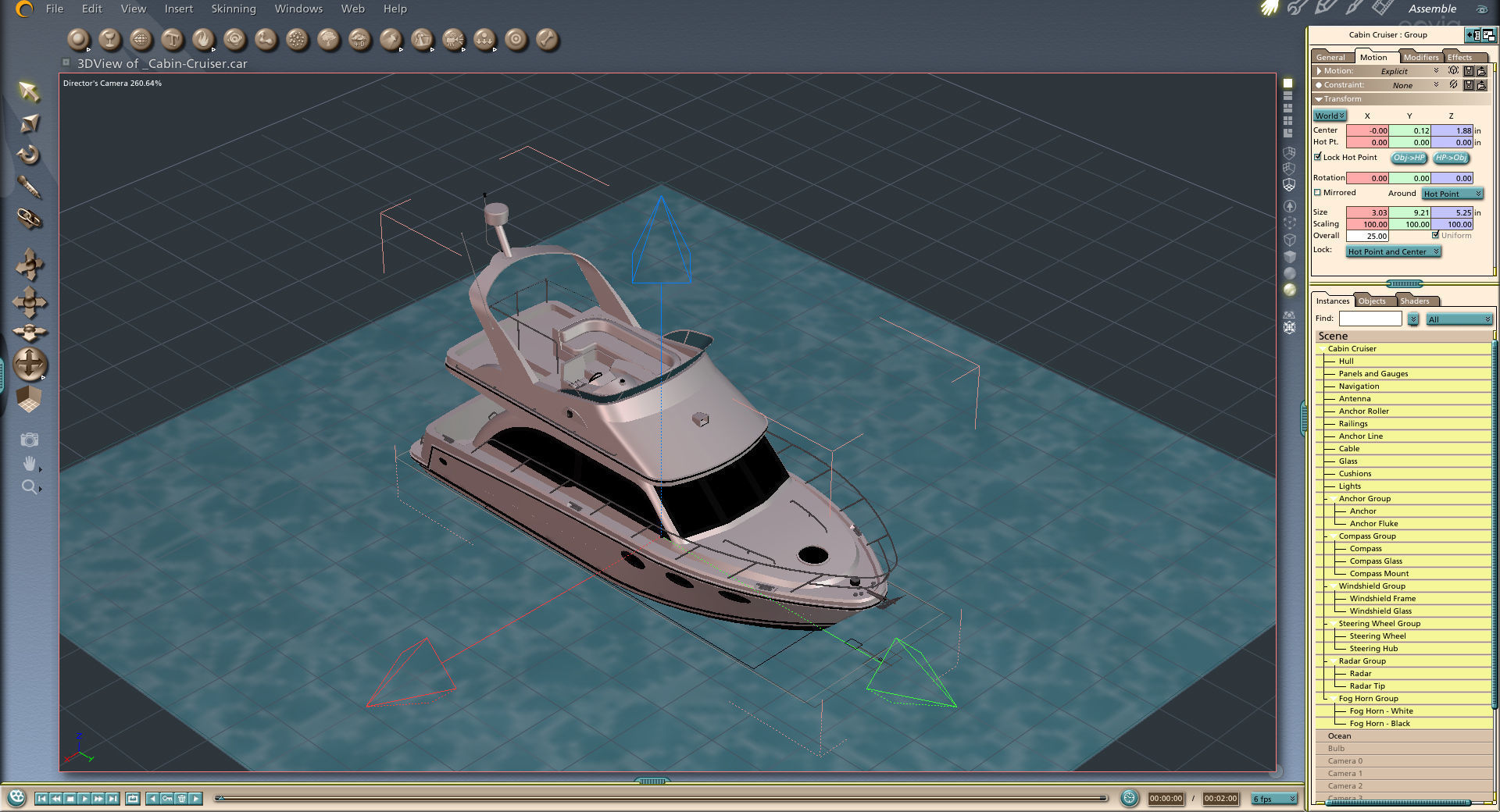Screen dimensions: 1500x812
Task: Toggle the properties tray dock button
Action: pos(1473,34)
